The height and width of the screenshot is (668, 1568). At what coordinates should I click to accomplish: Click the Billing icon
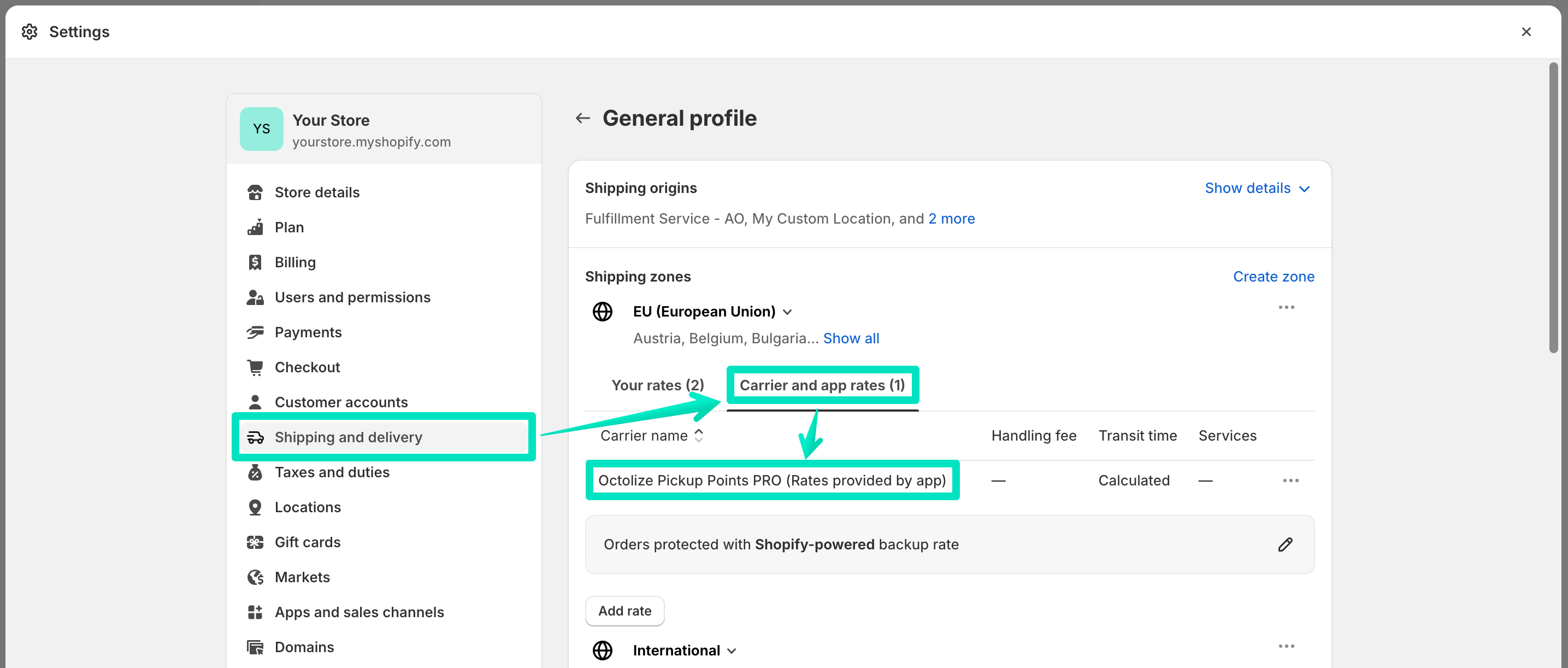coord(255,262)
